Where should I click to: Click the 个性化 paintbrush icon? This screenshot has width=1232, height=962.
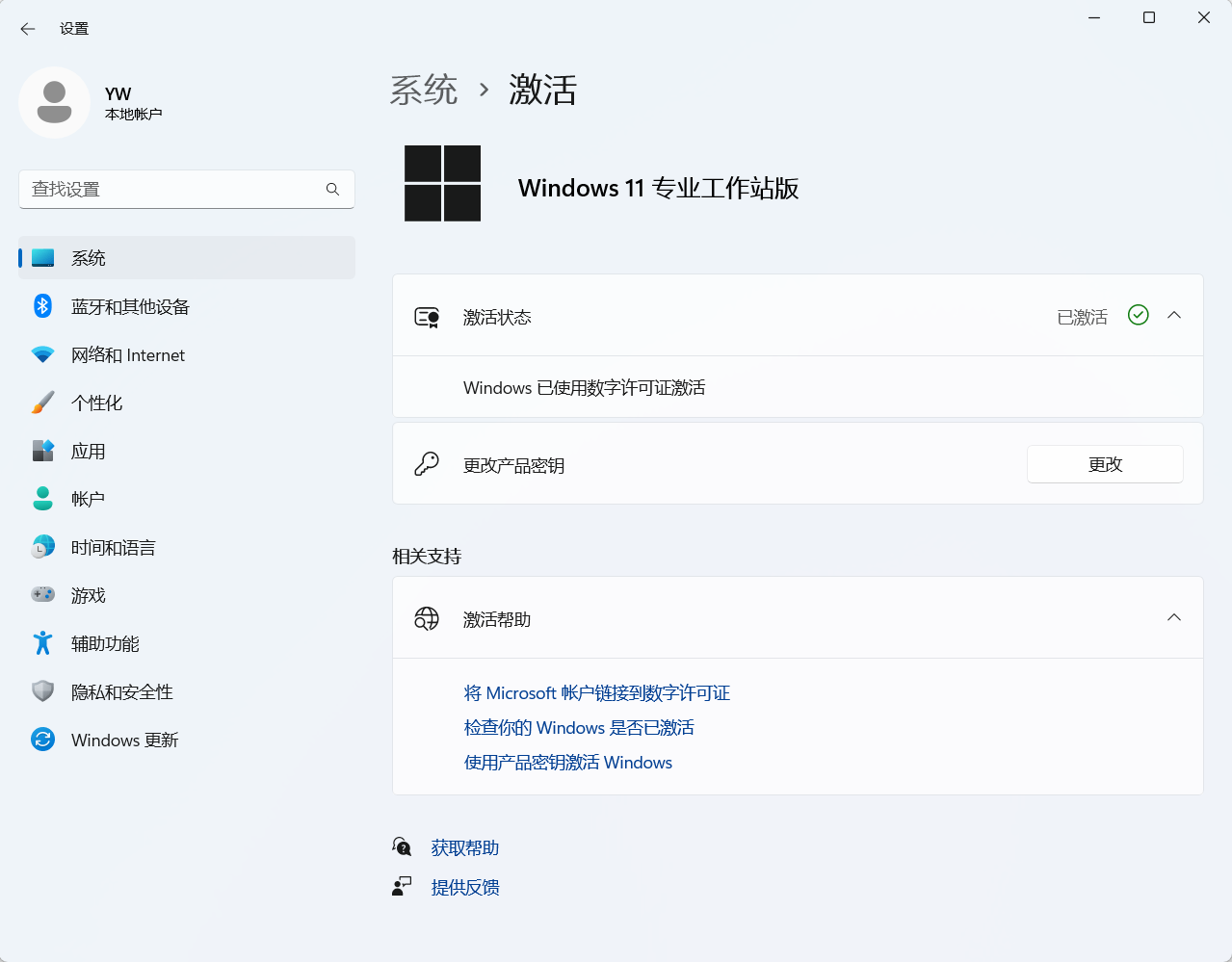coord(42,403)
